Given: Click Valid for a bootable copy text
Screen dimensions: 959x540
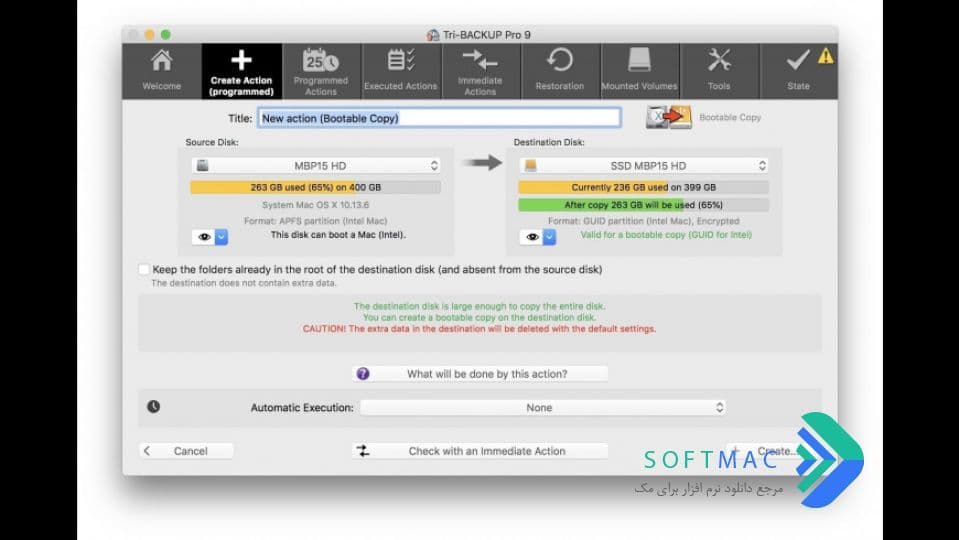Looking at the screenshot, I should [x=666, y=235].
